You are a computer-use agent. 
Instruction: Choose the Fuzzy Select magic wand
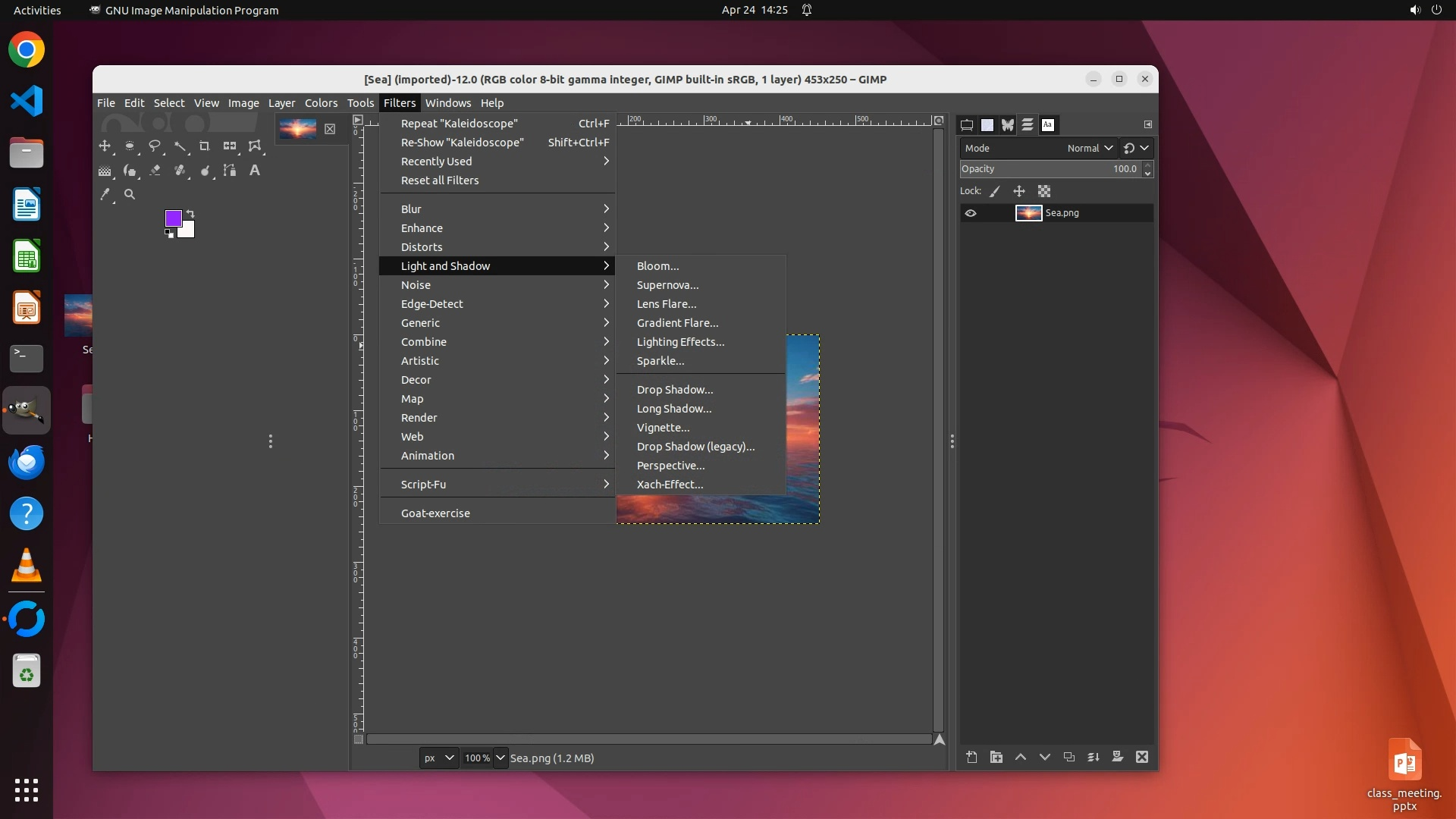pos(180,146)
